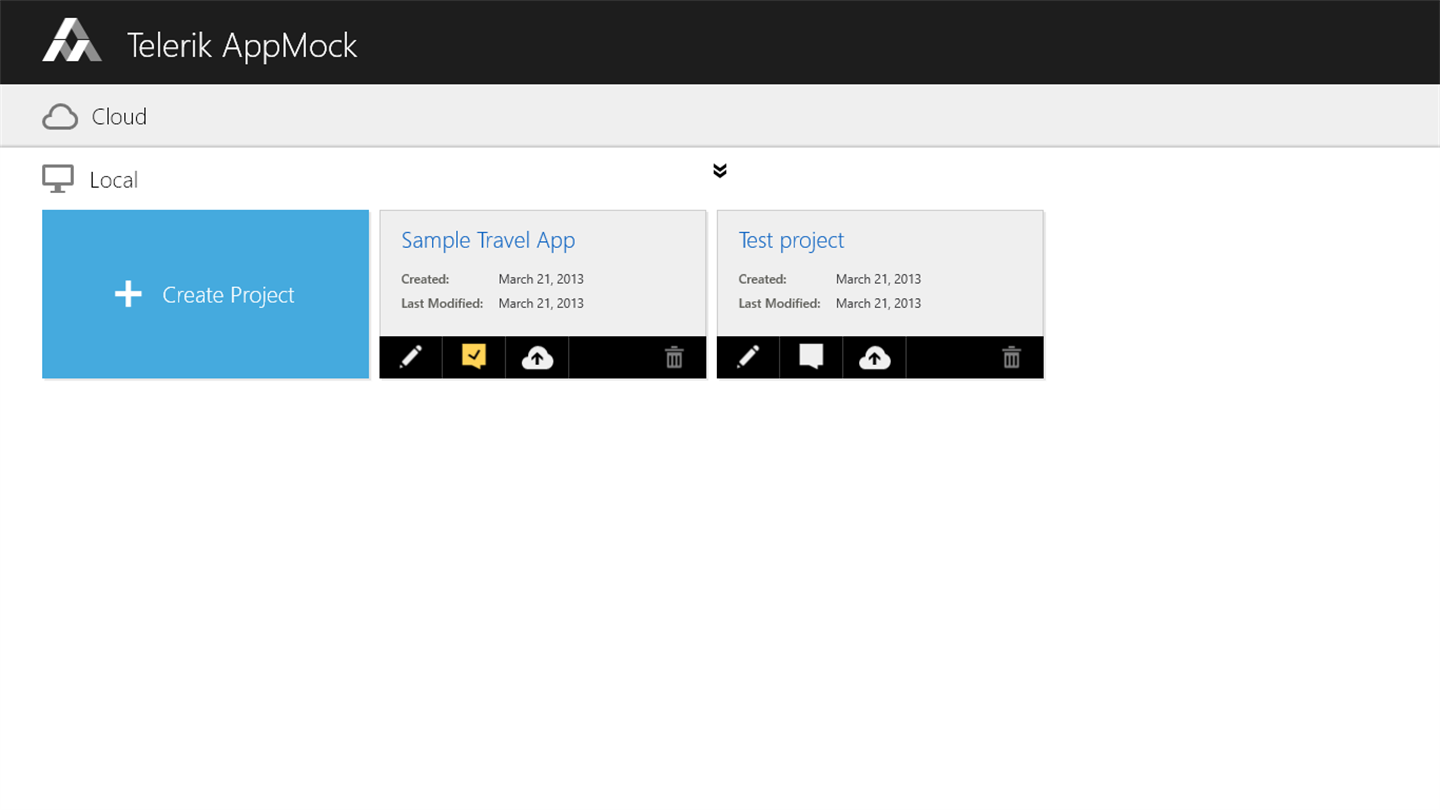Delete Test project via trash icon
Screen dimensions: 1440x810
[x=1011, y=357]
